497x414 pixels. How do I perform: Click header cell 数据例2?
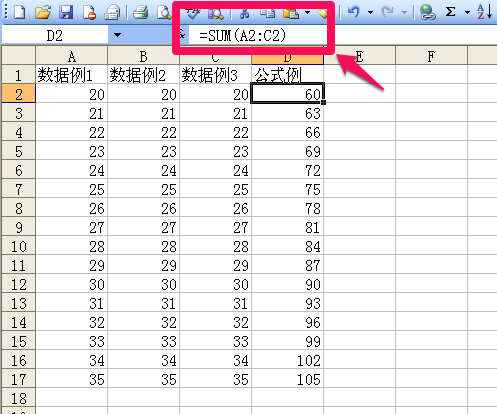[x=143, y=75]
